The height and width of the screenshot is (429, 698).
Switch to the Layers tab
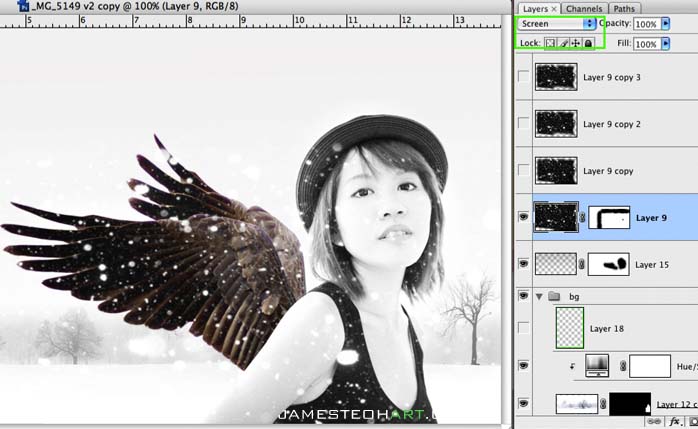click(535, 9)
